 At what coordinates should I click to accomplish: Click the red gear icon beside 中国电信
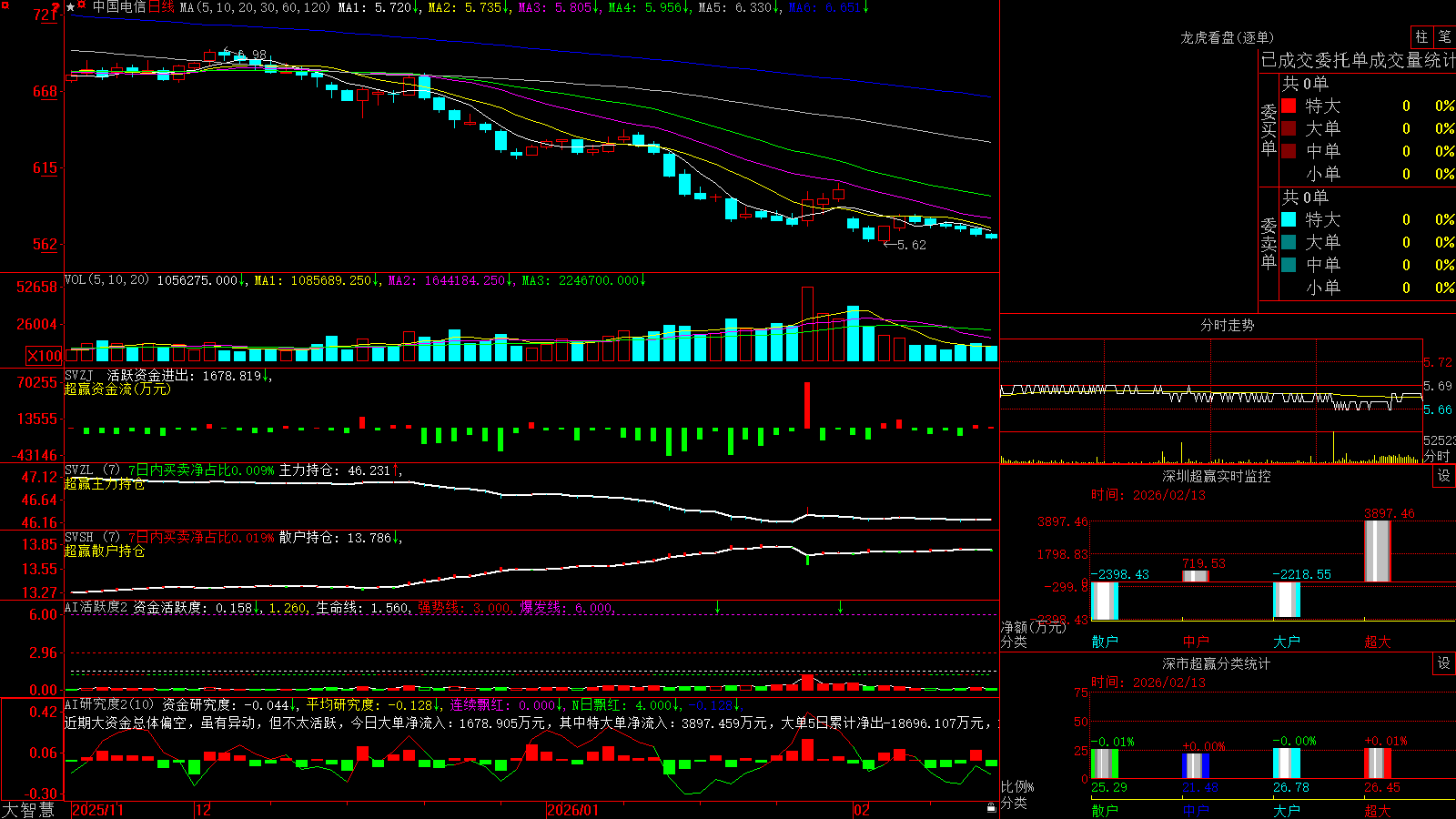81,4
